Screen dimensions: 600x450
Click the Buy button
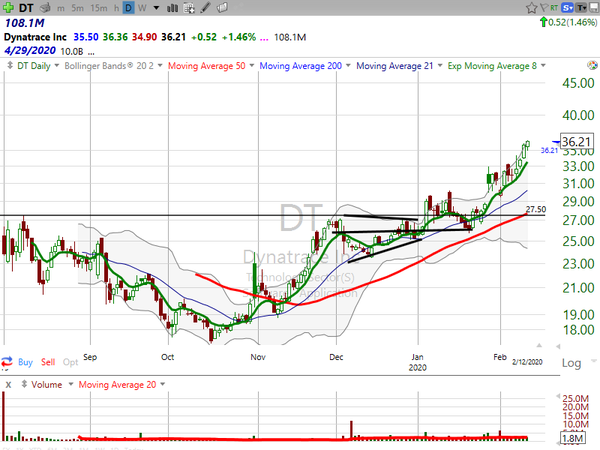[25, 362]
